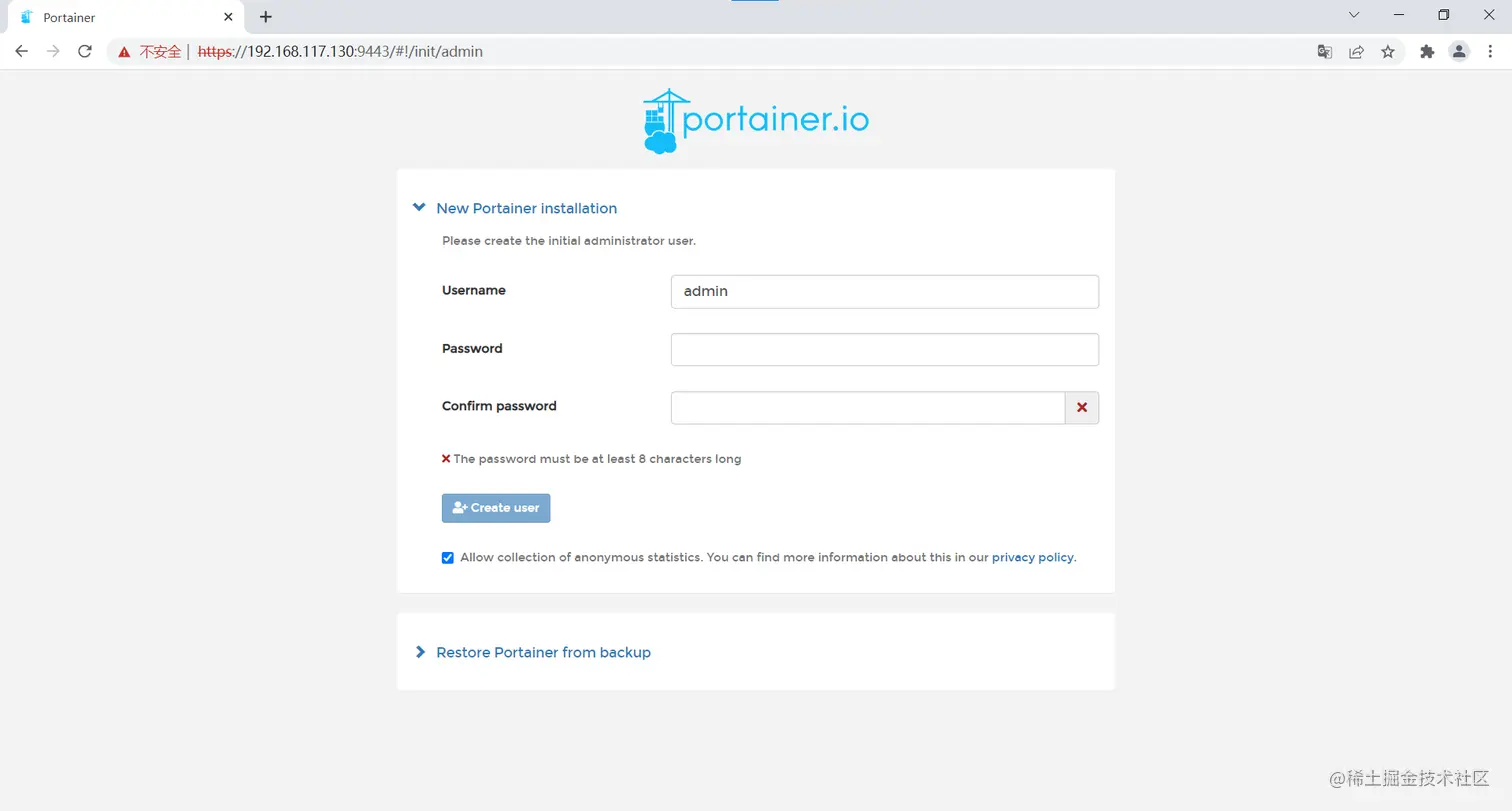Minimize the browser window

[x=1399, y=15]
